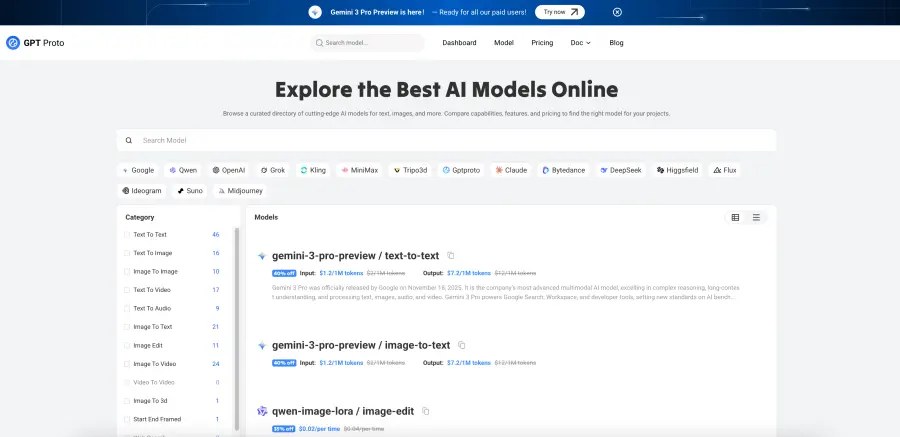Switch models to grid view
The image size is (900, 437).
735,217
